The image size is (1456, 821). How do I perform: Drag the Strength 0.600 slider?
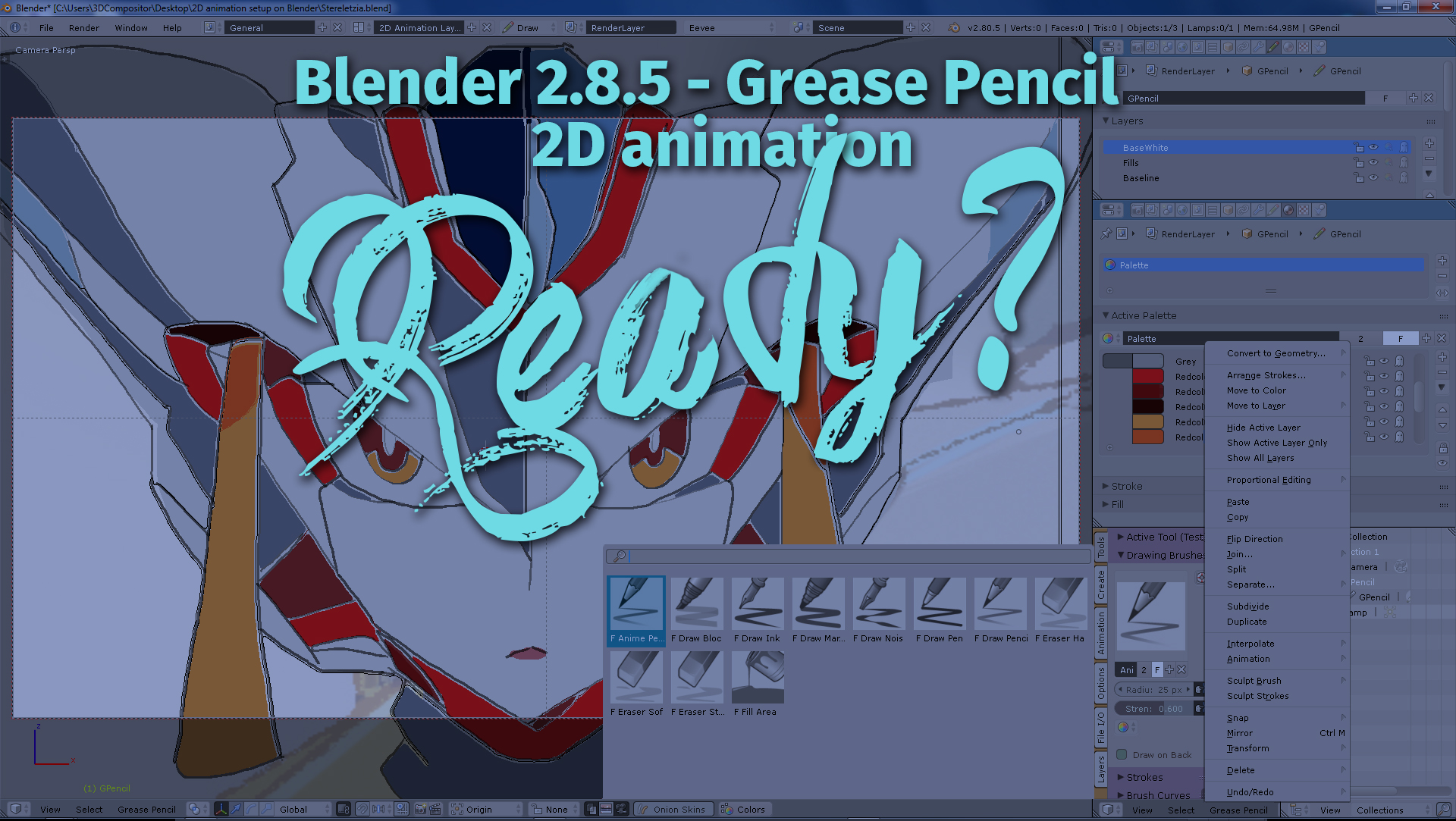click(1151, 708)
